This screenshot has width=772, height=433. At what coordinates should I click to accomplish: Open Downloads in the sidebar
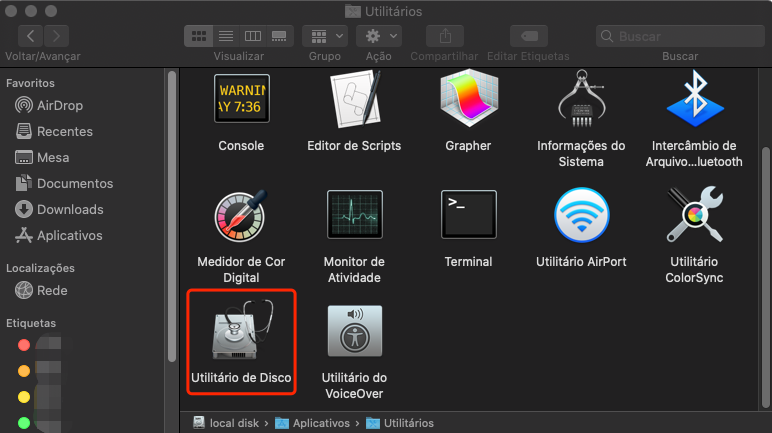click(x=59, y=210)
